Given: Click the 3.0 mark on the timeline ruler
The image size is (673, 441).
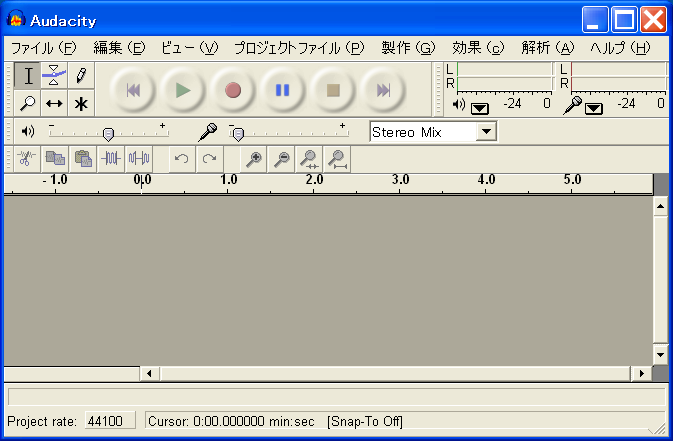Looking at the screenshot, I should click(400, 179).
